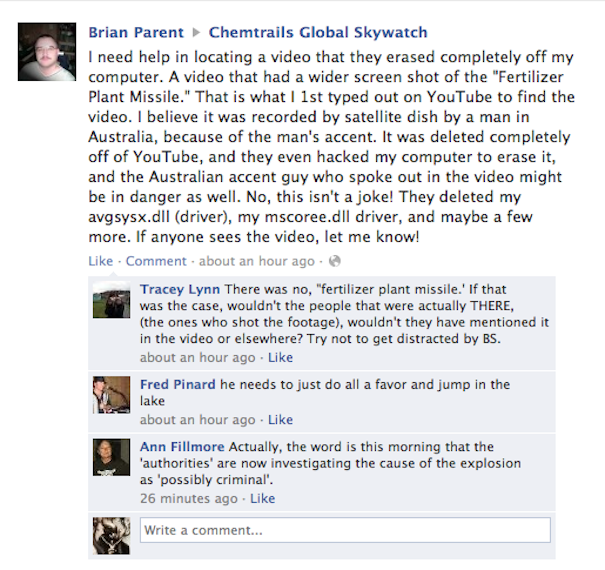The width and height of the screenshot is (605, 570).
Task: Open Tracey Lynn's avatar thumbnail
Action: point(107,300)
